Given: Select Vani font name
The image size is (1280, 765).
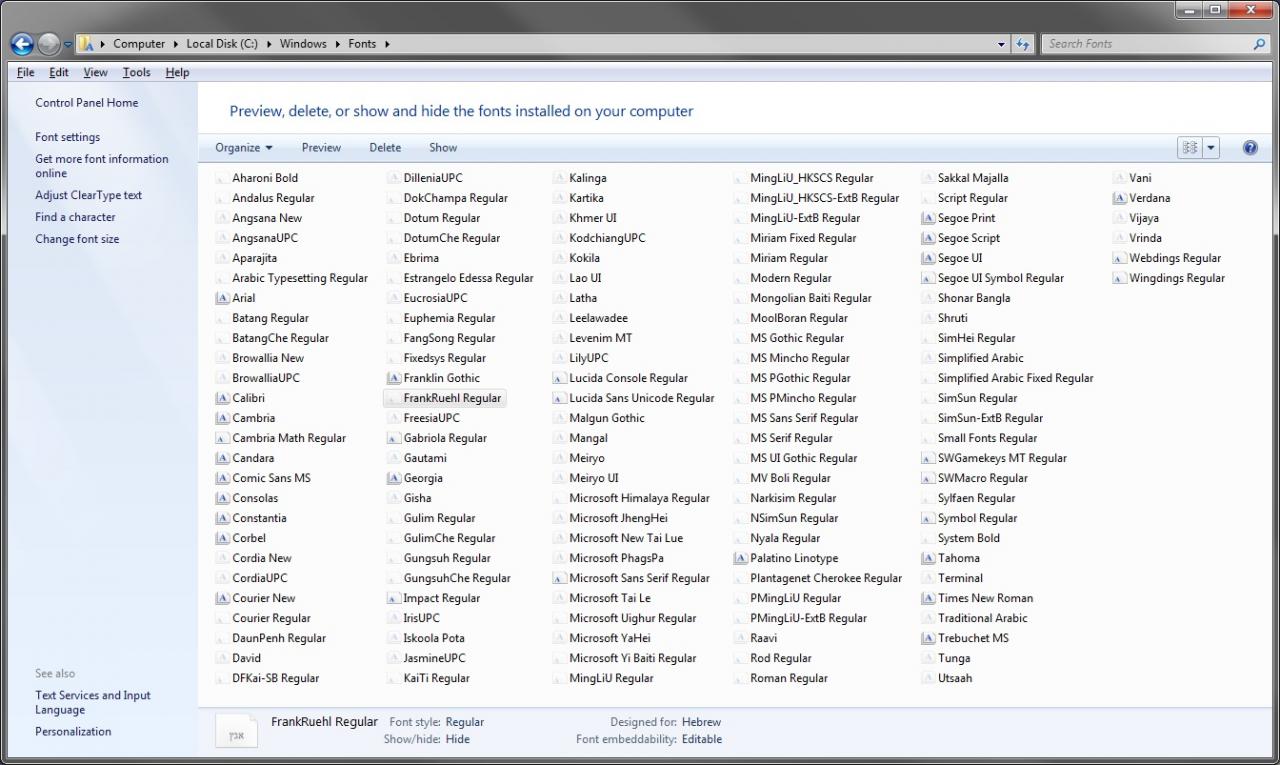Looking at the screenshot, I should (1140, 178).
